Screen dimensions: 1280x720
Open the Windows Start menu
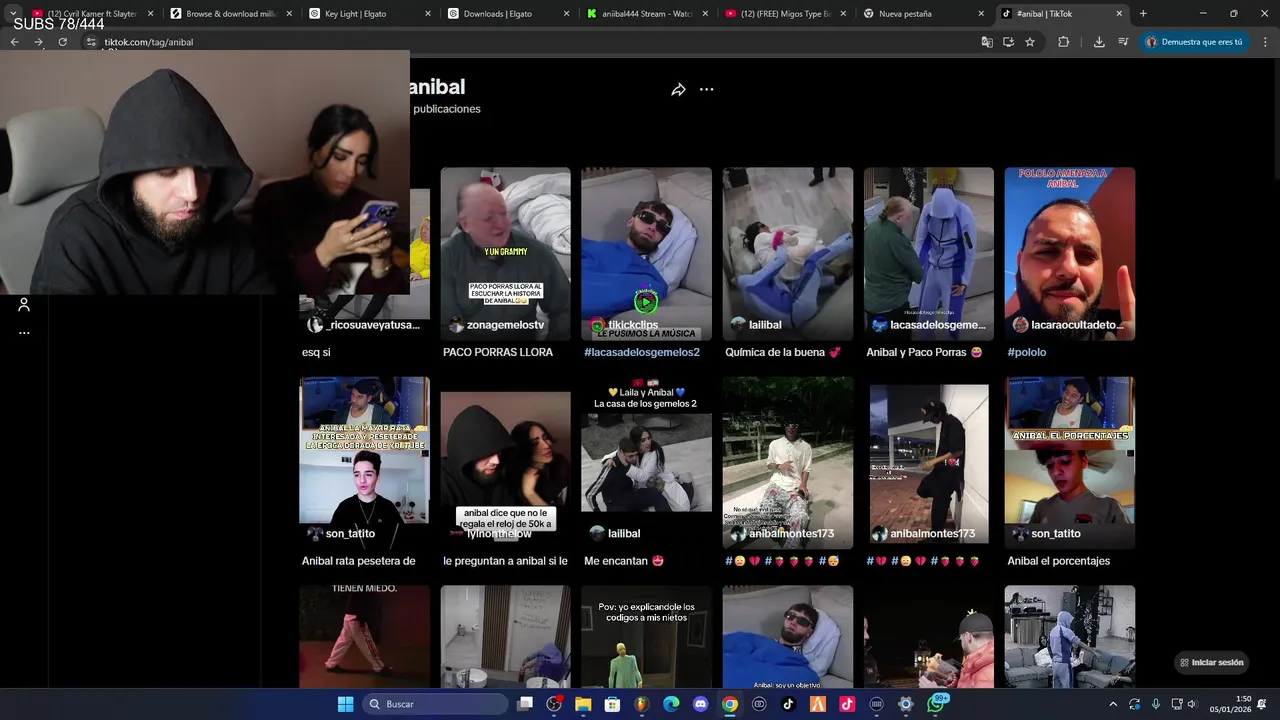(x=345, y=704)
